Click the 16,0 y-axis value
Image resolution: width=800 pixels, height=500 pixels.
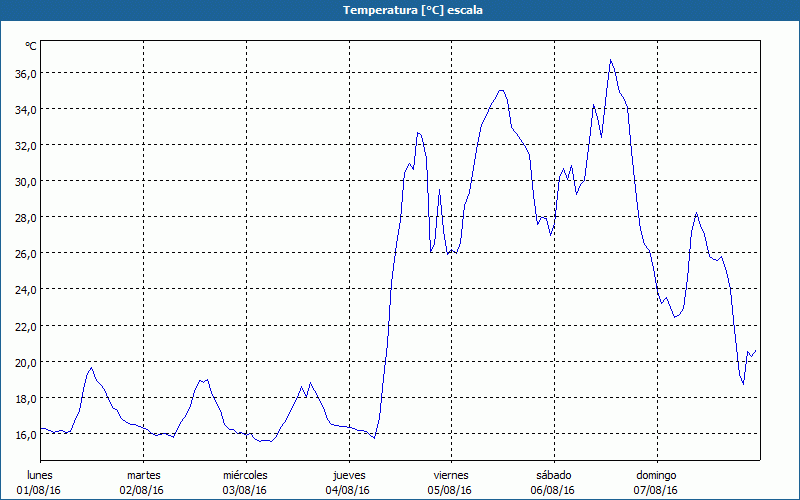[26, 434]
